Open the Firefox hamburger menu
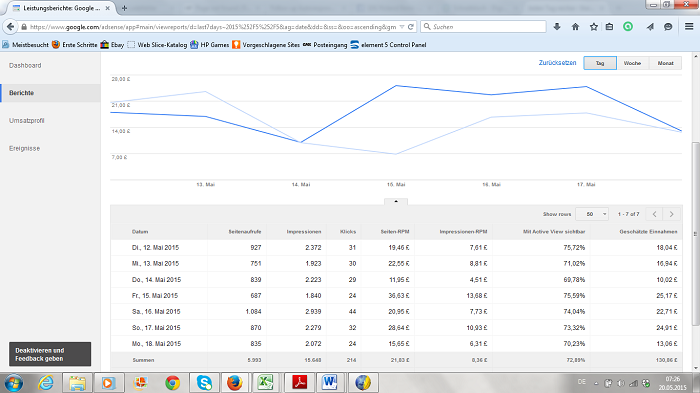The width and height of the screenshot is (700, 393). point(689,27)
